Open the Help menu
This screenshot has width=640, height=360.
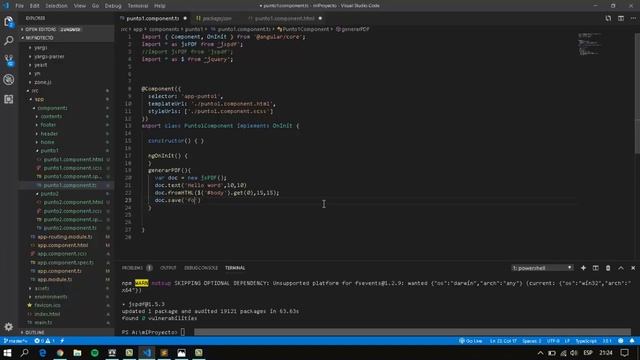pyautogui.click(x=160, y=6)
